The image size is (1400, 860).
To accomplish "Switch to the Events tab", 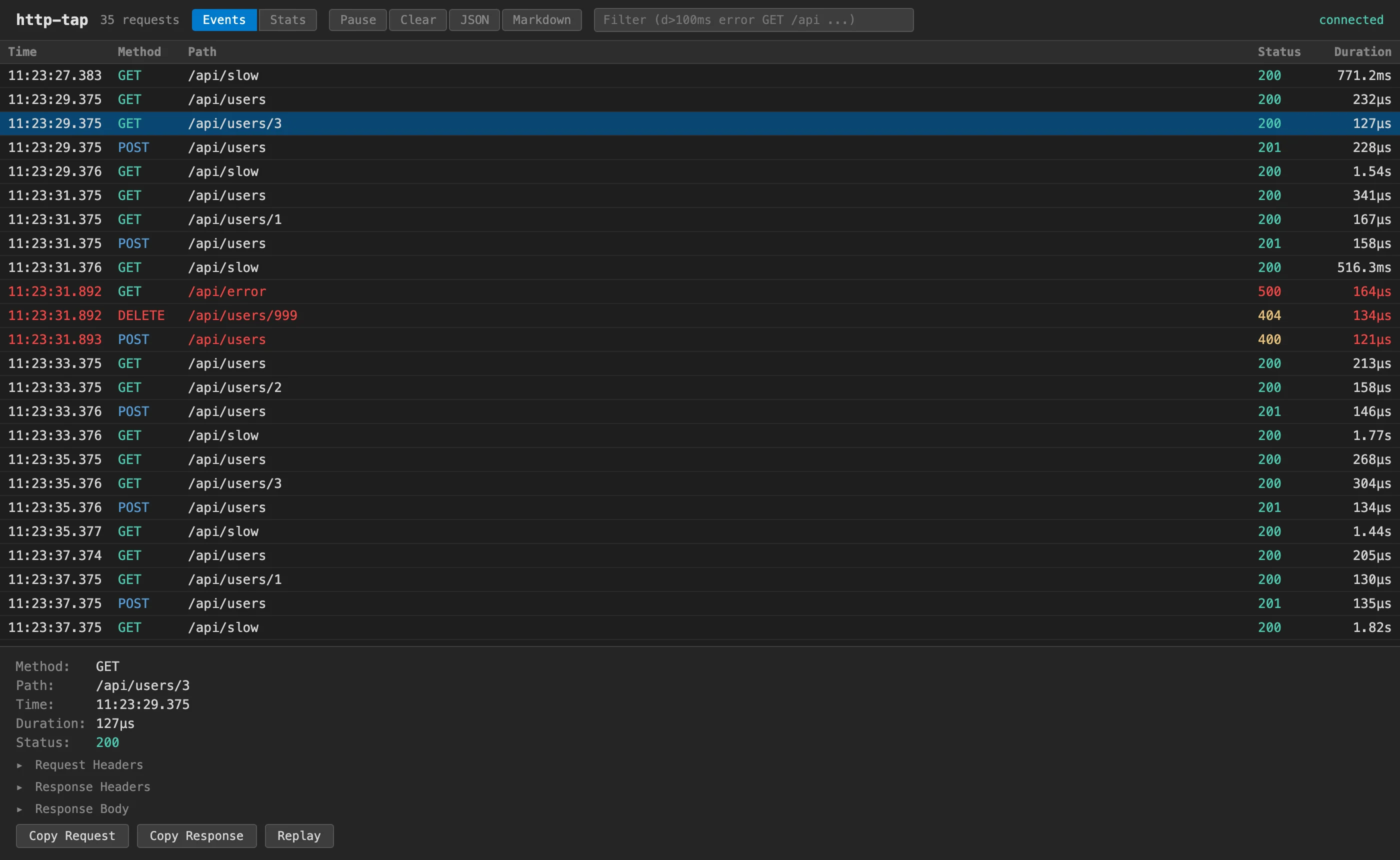I will click(224, 20).
